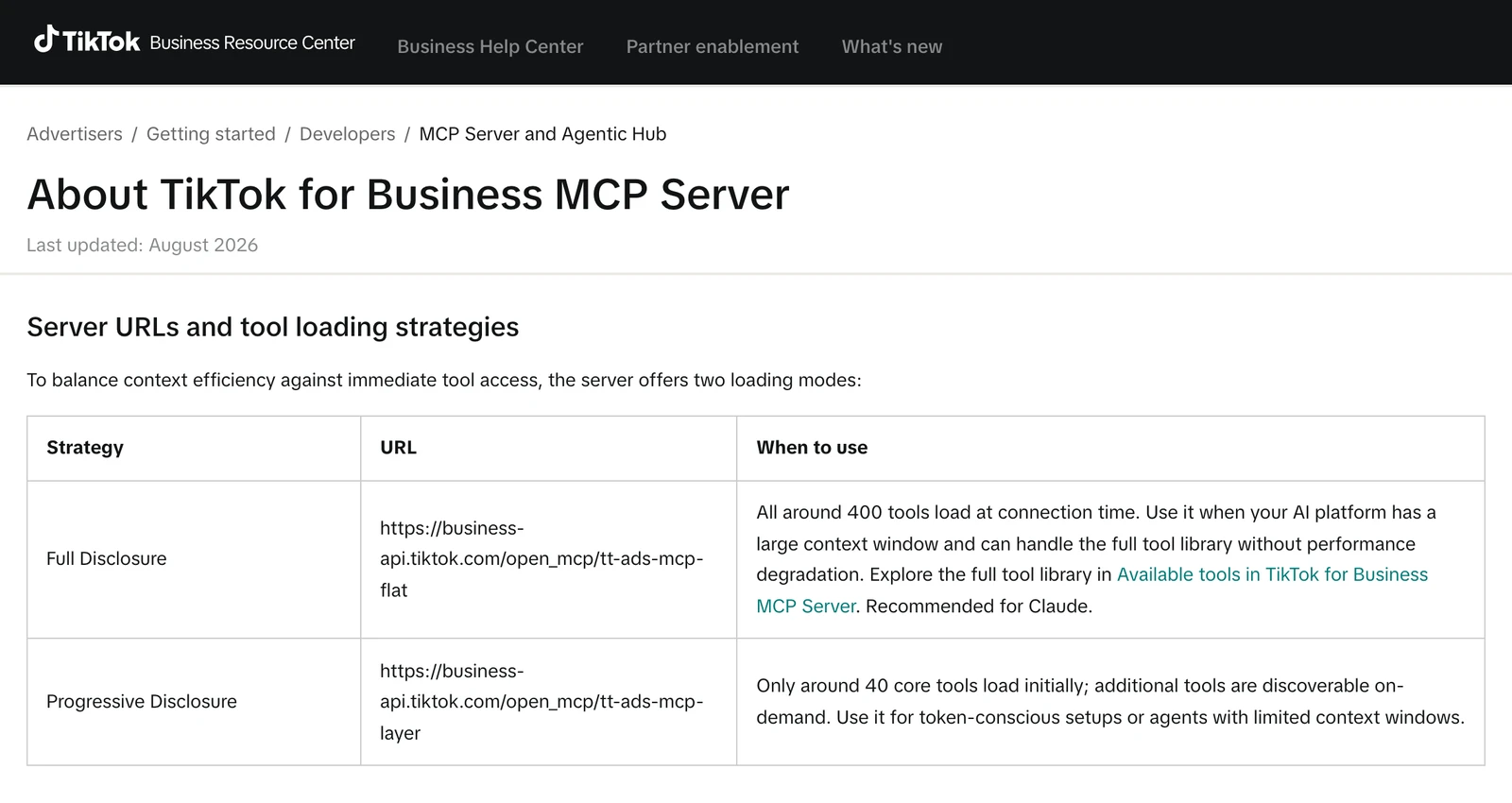Image resolution: width=1512 pixels, height=803 pixels.
Task: Click the page title About TikTok for Business MCP Server
Action: click(x=408, y=195)
